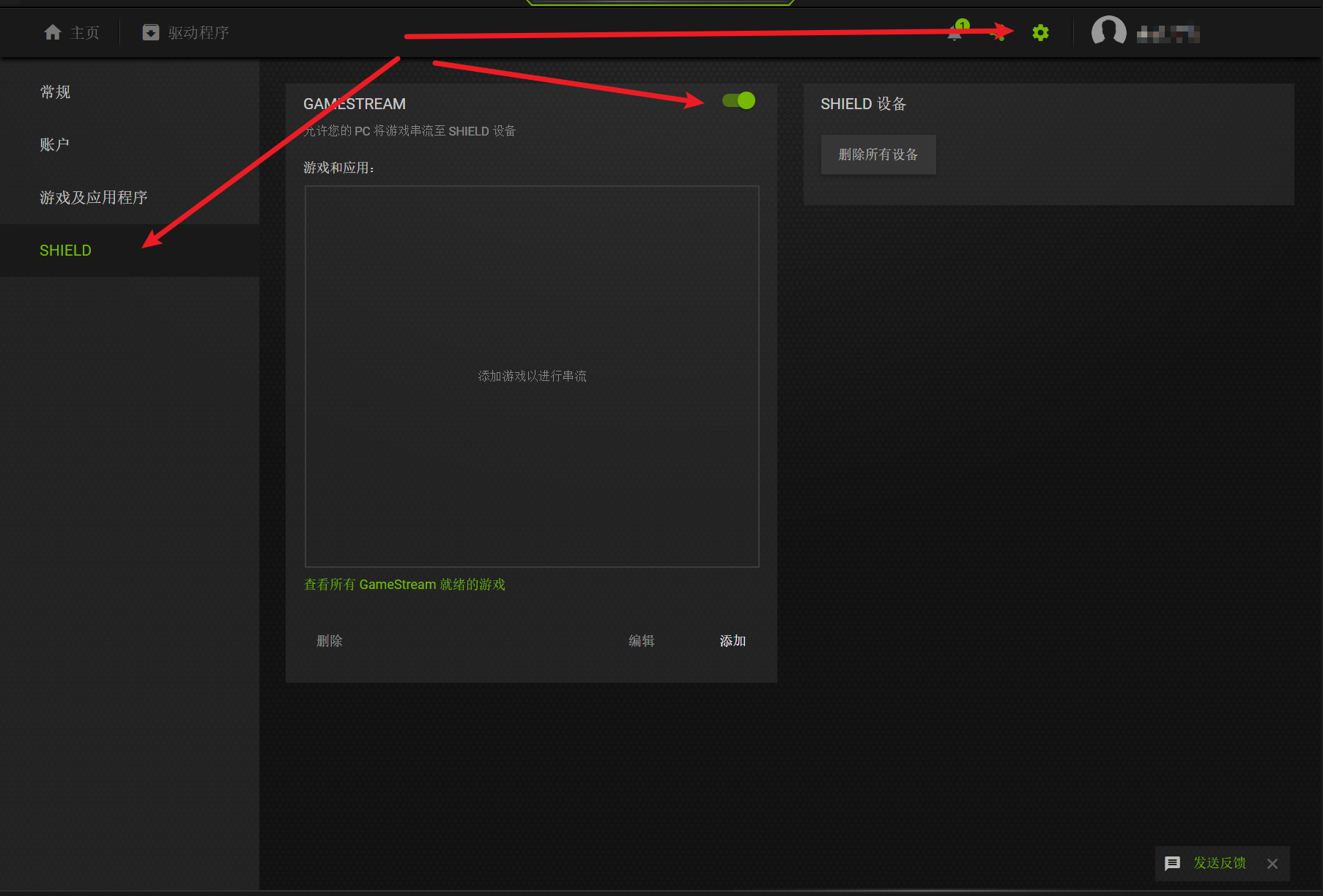Disable the GameStream toggle switch
This screenshot has width=1323, height=896.
738,100
